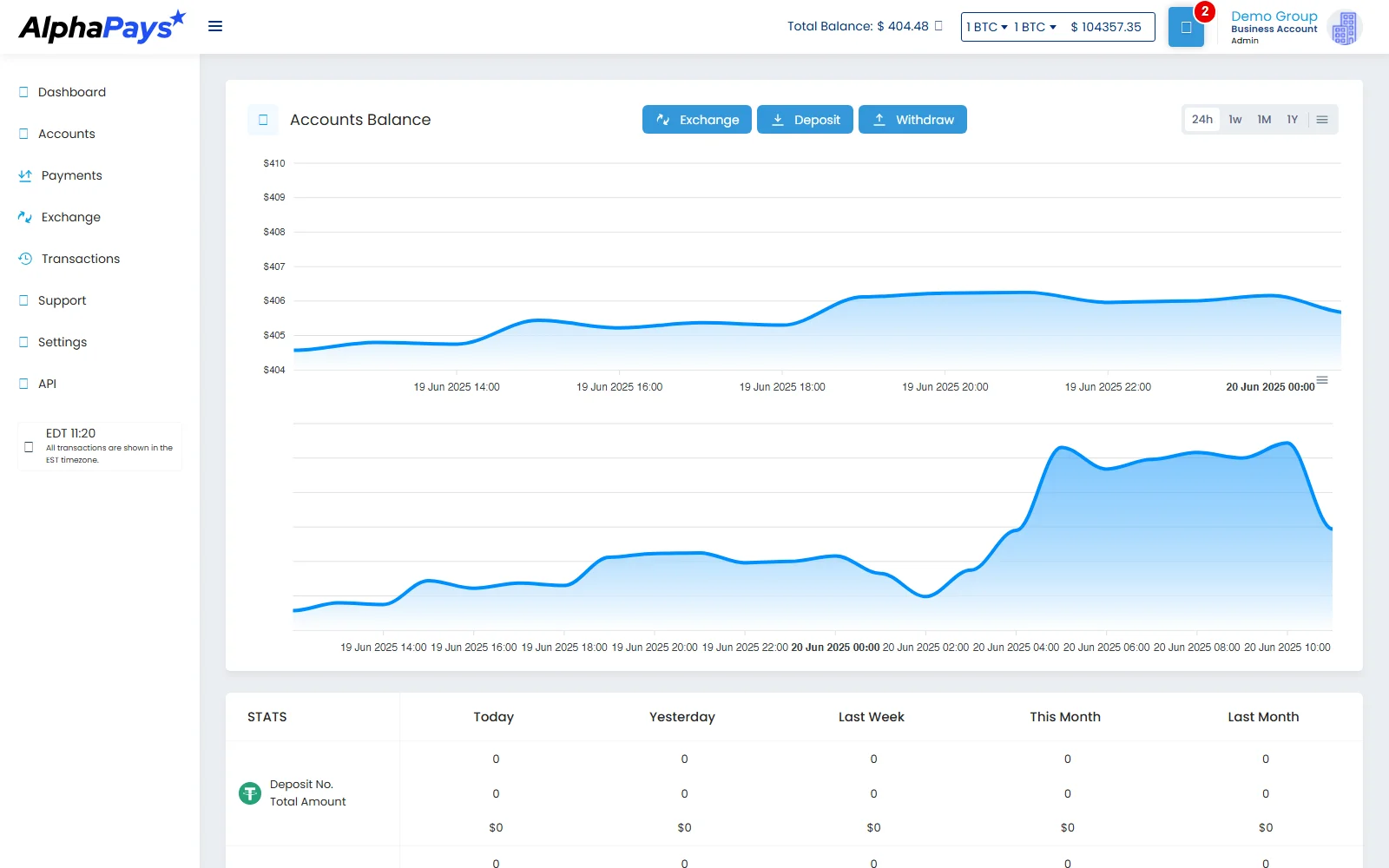Click the Total Amount row label
Screen dimensions: 1389x868
pyautogui.click(x=308, y=802)
